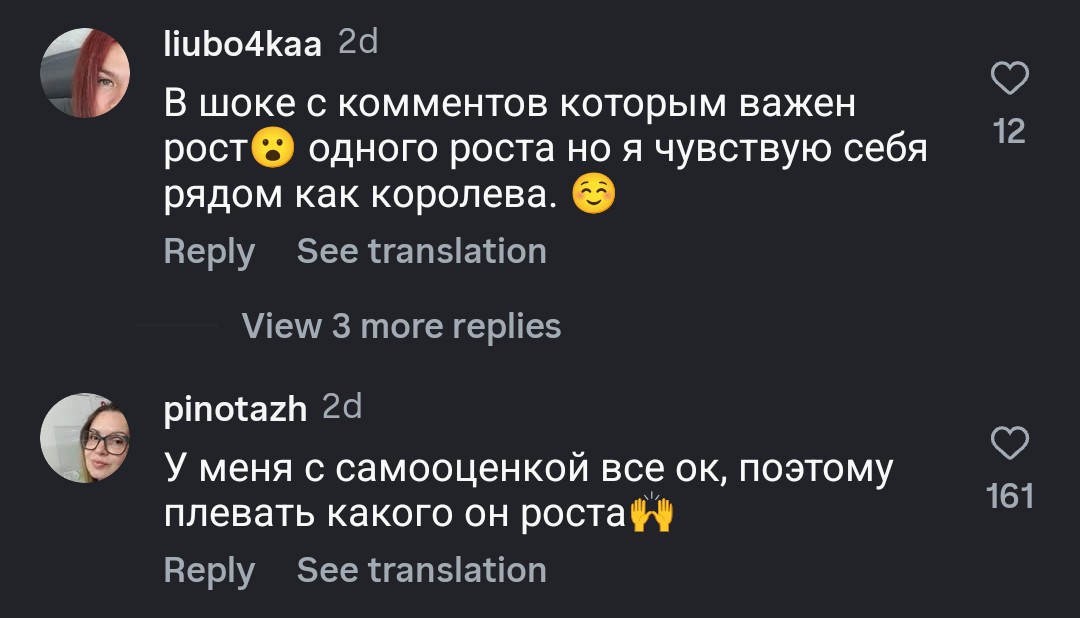Reply to pinotazh's comment
1080x618 pixels.
point(209,570)
